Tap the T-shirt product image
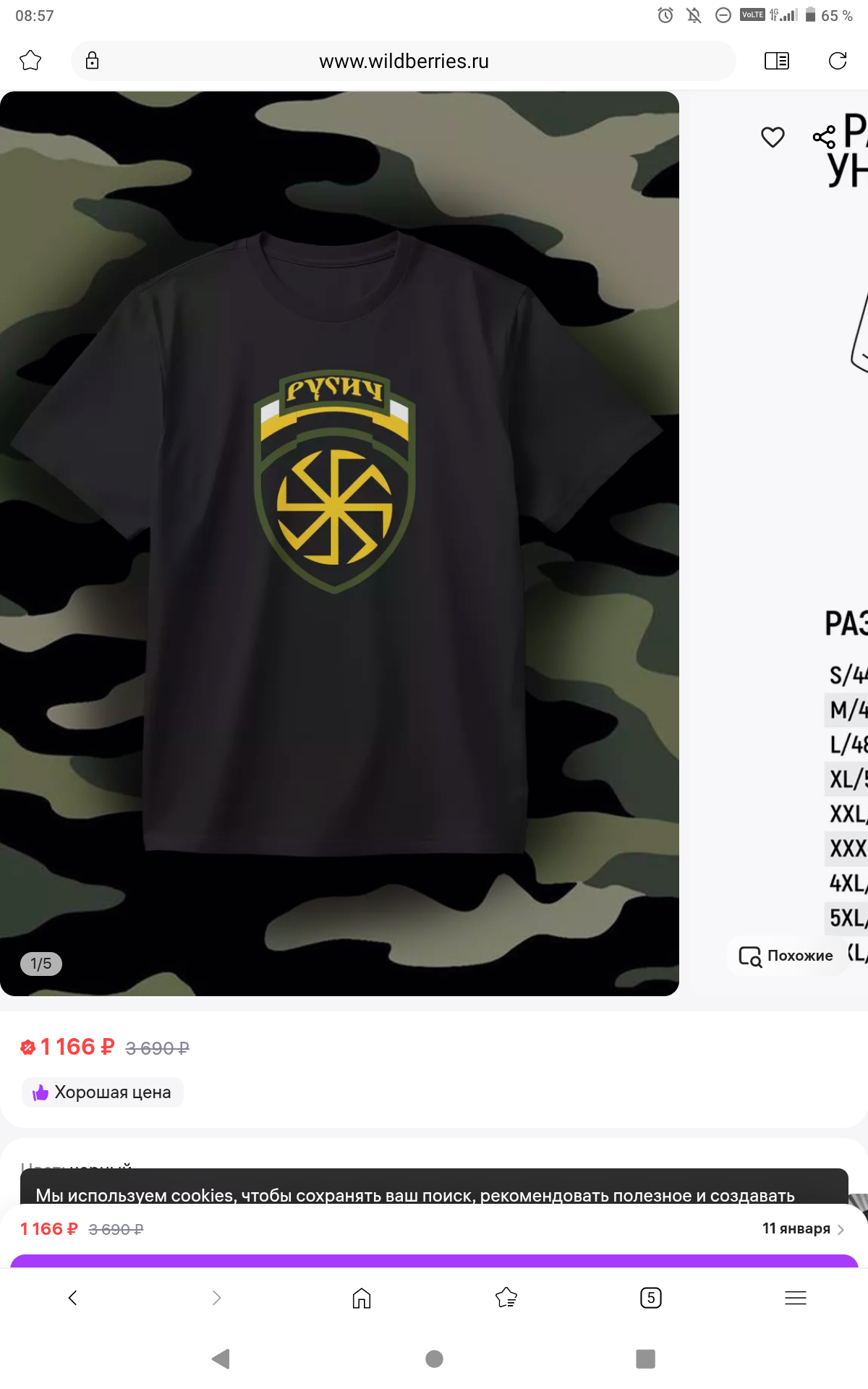Screen dimensions: 868x1389 point(339,543)
